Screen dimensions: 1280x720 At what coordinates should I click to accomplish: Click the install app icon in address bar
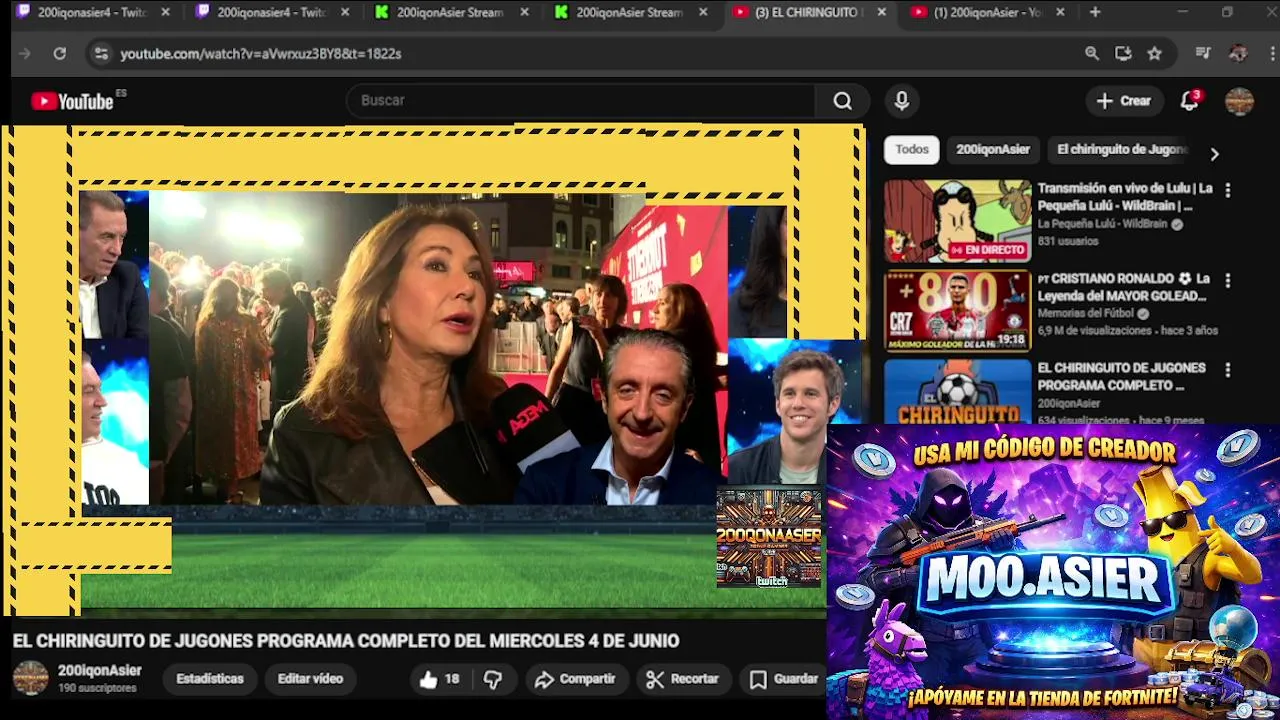pos(1123,54)
